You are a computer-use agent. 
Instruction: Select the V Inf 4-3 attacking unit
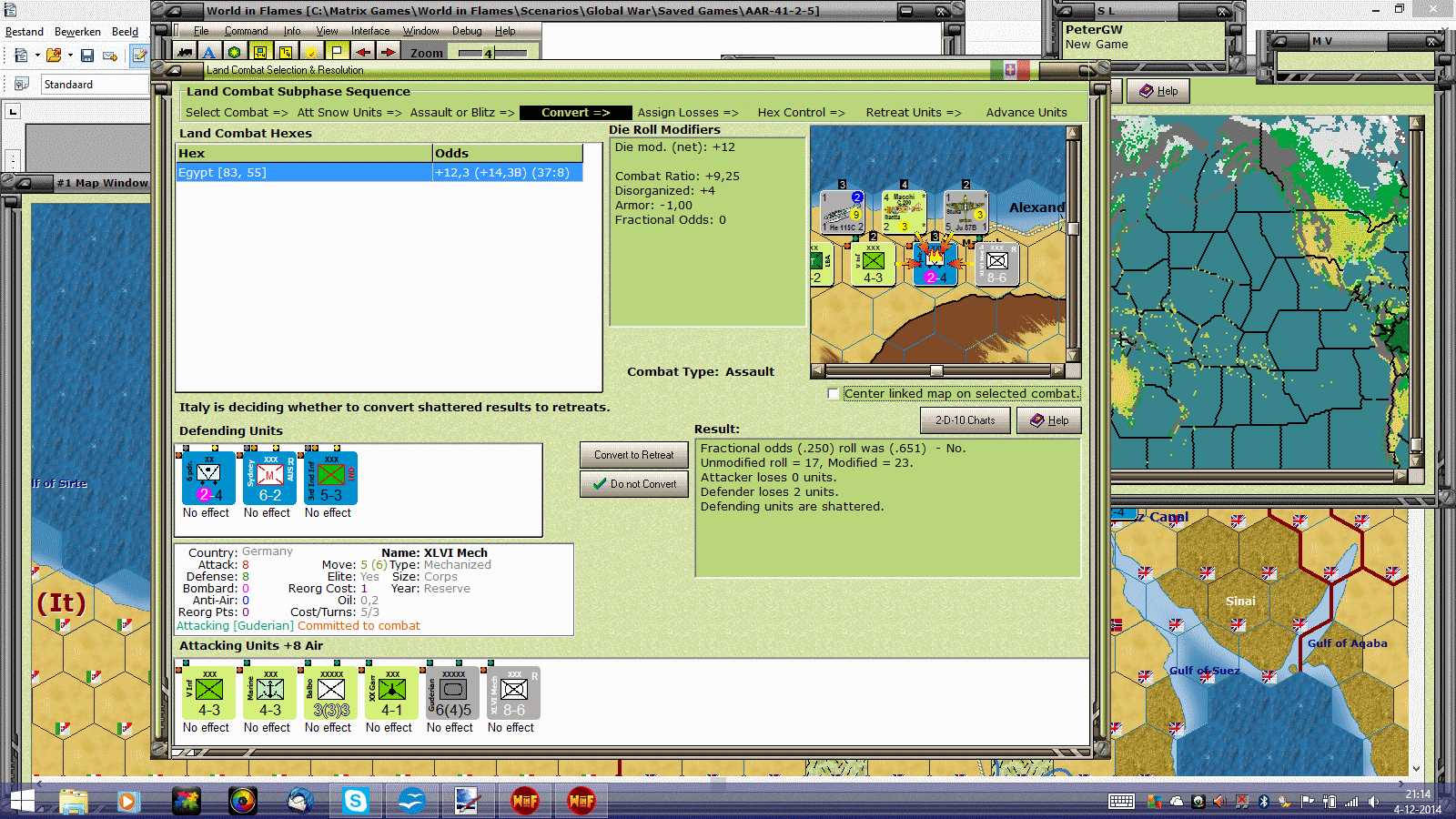point(208,693)
